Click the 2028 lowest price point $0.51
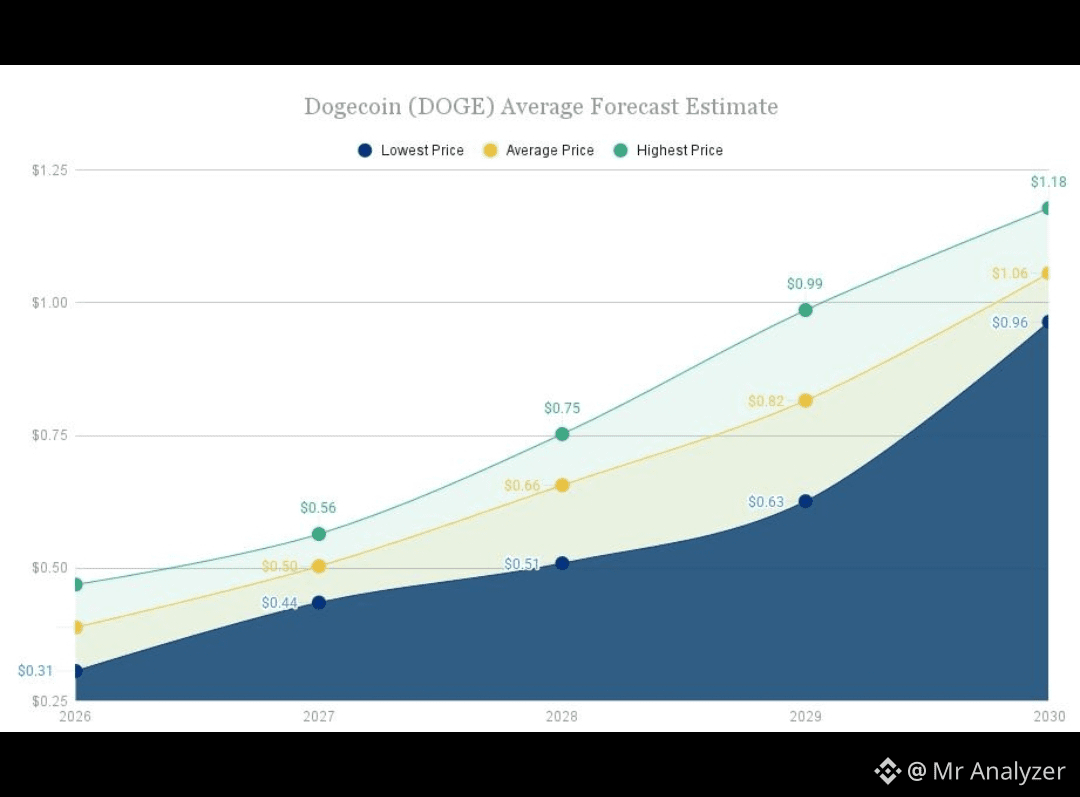The height and width of the screenshot is (797, 1080). 562,563
